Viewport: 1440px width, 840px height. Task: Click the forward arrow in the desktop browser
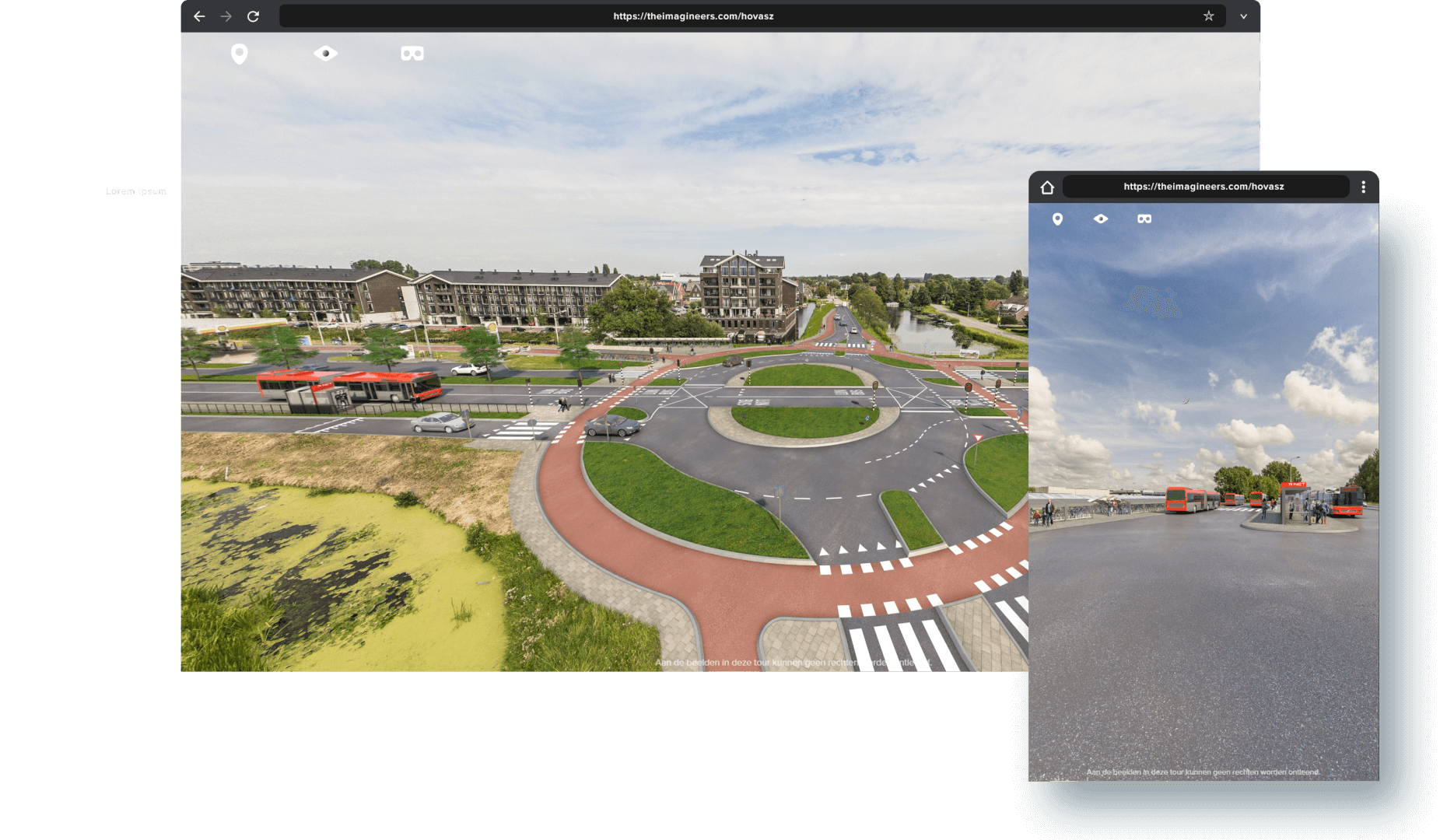(x=226, y=16)
